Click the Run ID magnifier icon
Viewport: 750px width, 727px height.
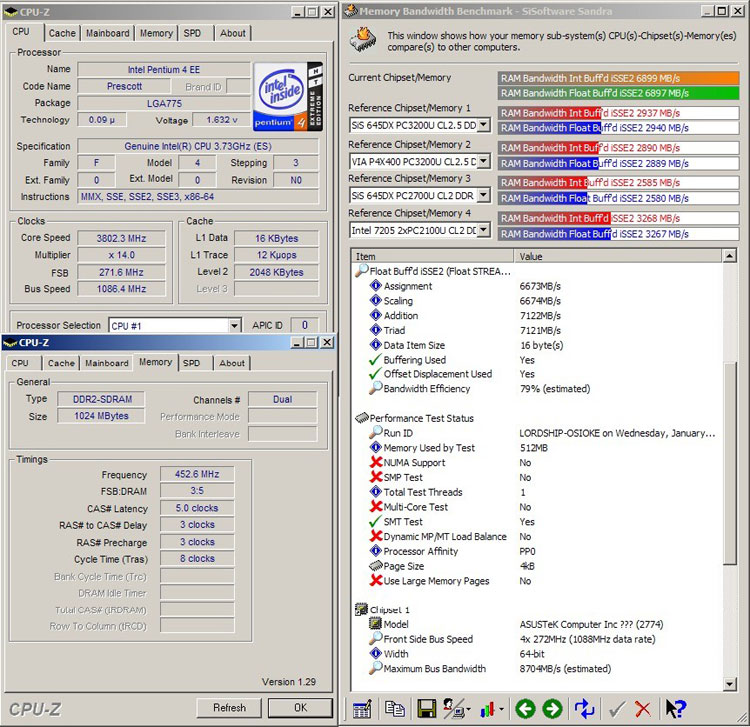tap(375, 433)
